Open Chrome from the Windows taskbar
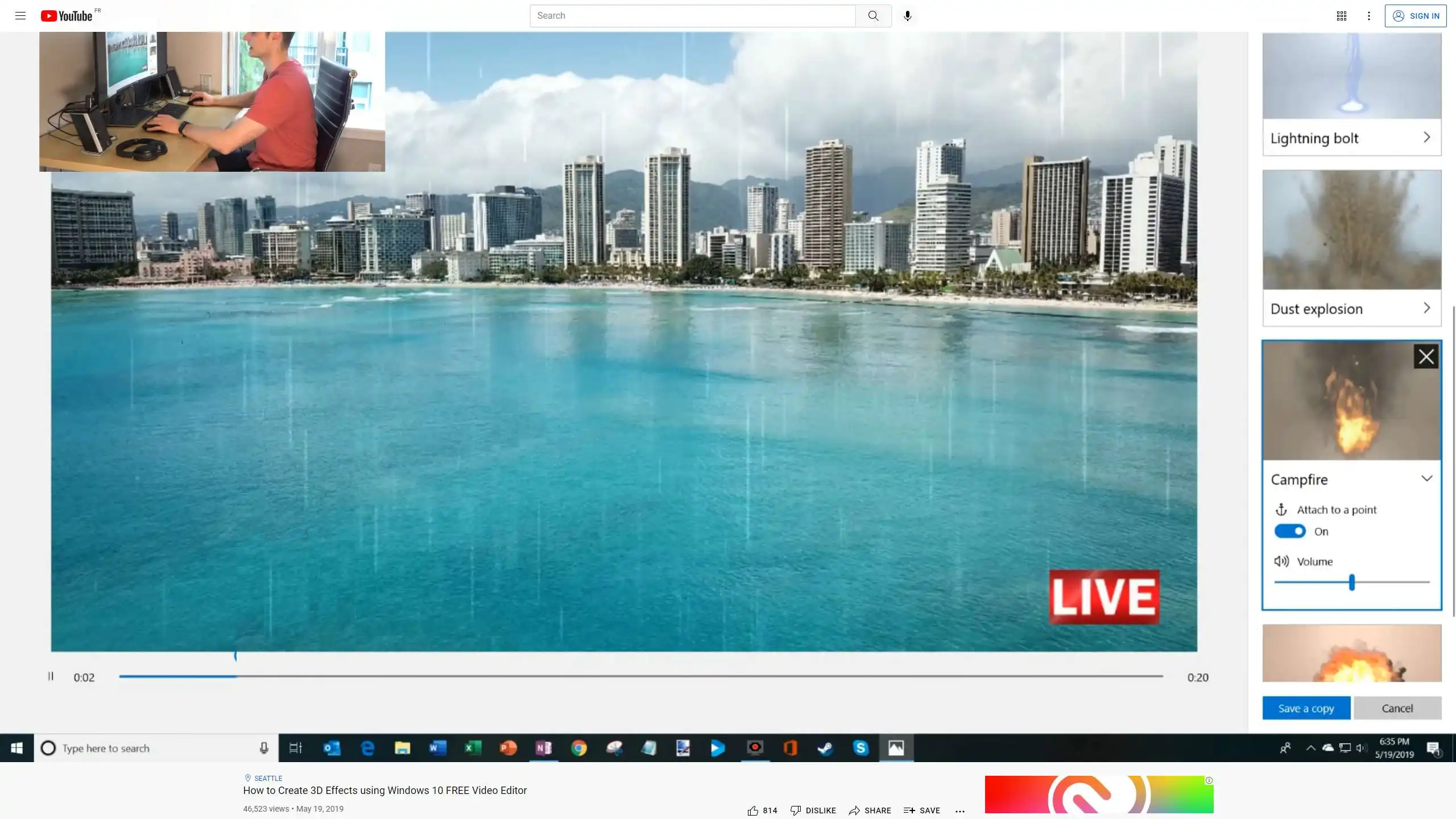The height and width of the screenshot is (819, 1456). [578, 748]
